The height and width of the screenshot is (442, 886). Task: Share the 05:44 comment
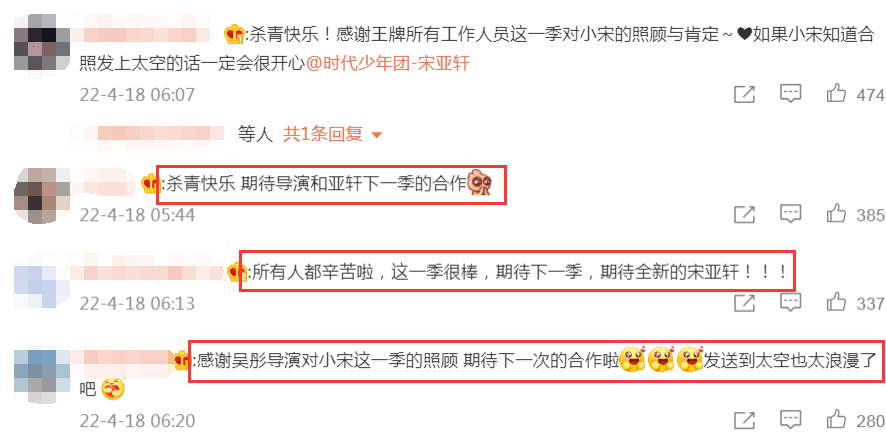[x=744, y=214]
